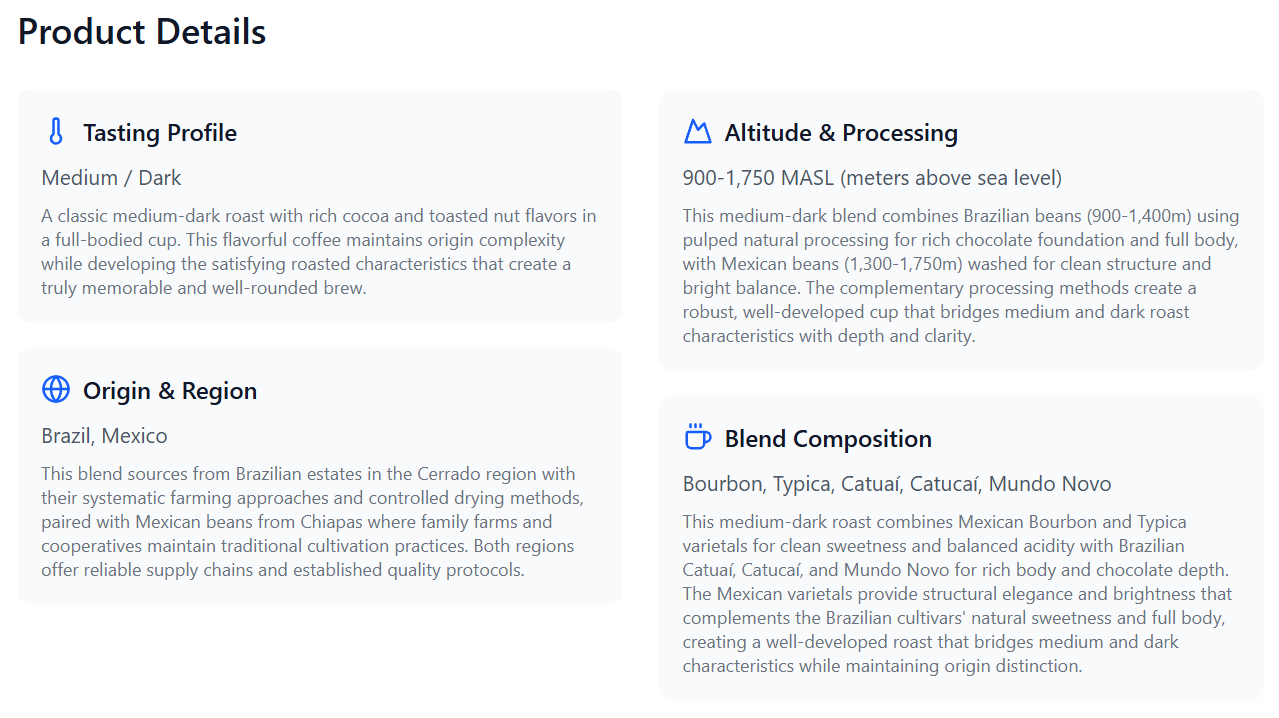Click the Bourbon, Typica, Catuaí varietals line
The width and height of the screenshot is (1279, 718).
pyautogui.click(x=897, y=484)
